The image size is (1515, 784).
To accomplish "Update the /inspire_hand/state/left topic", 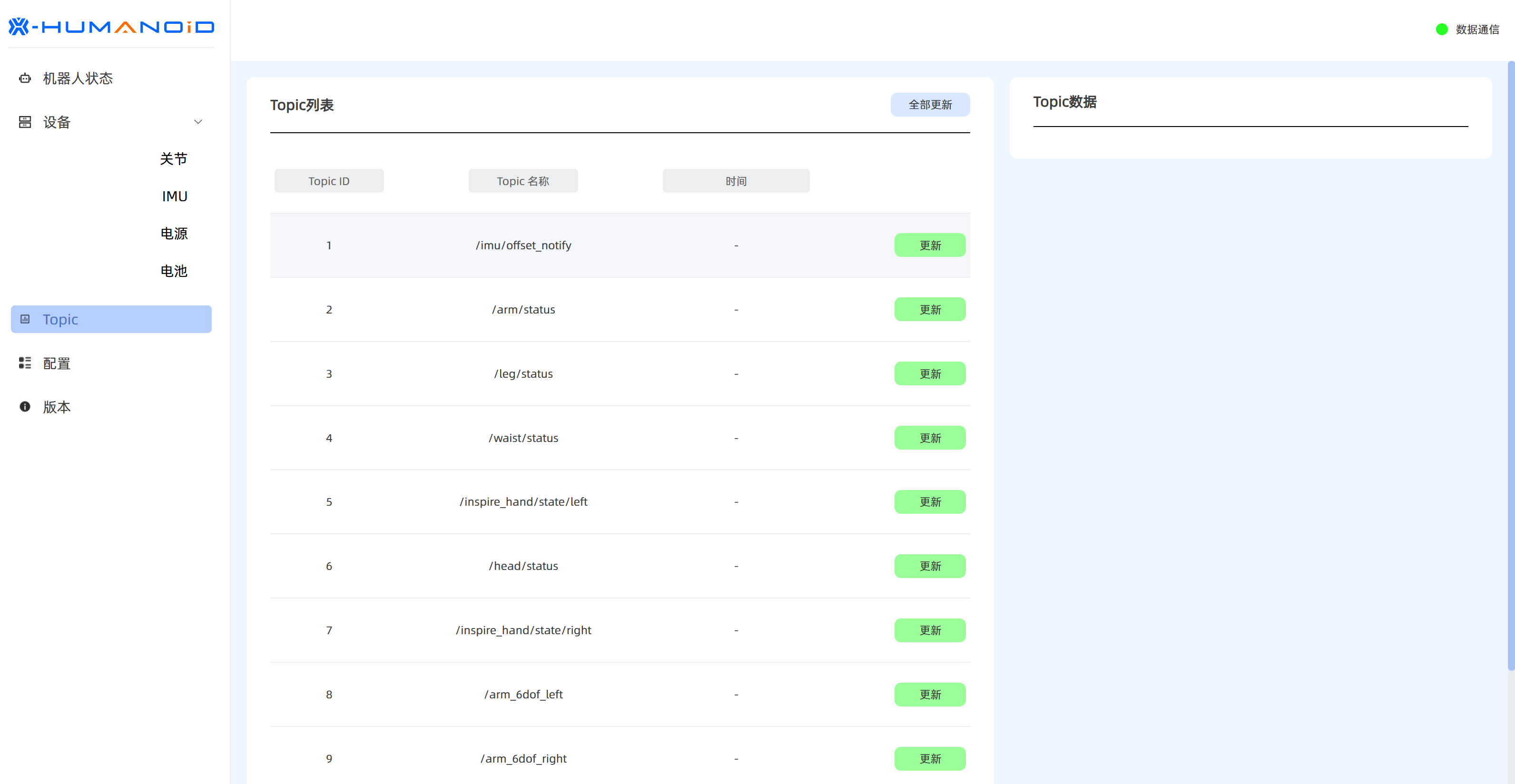I will (929, 502).
